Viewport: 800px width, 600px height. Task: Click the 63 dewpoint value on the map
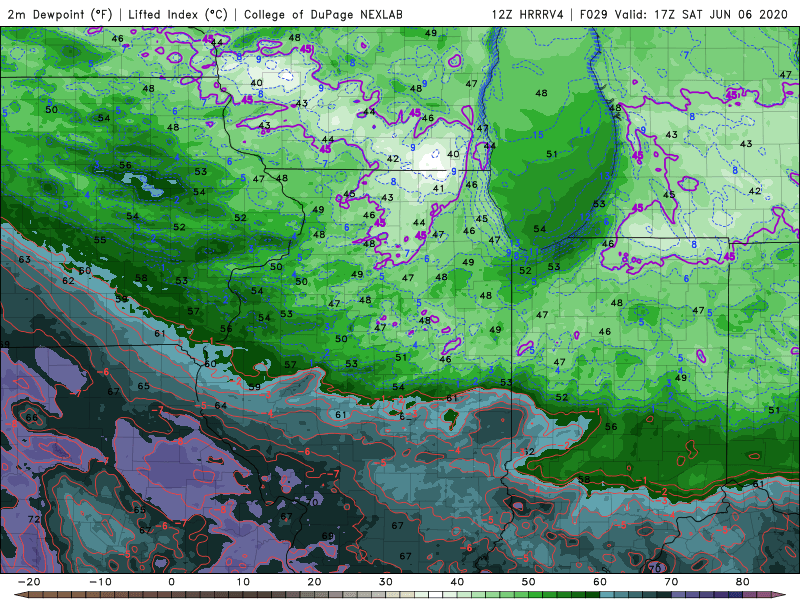24,259
